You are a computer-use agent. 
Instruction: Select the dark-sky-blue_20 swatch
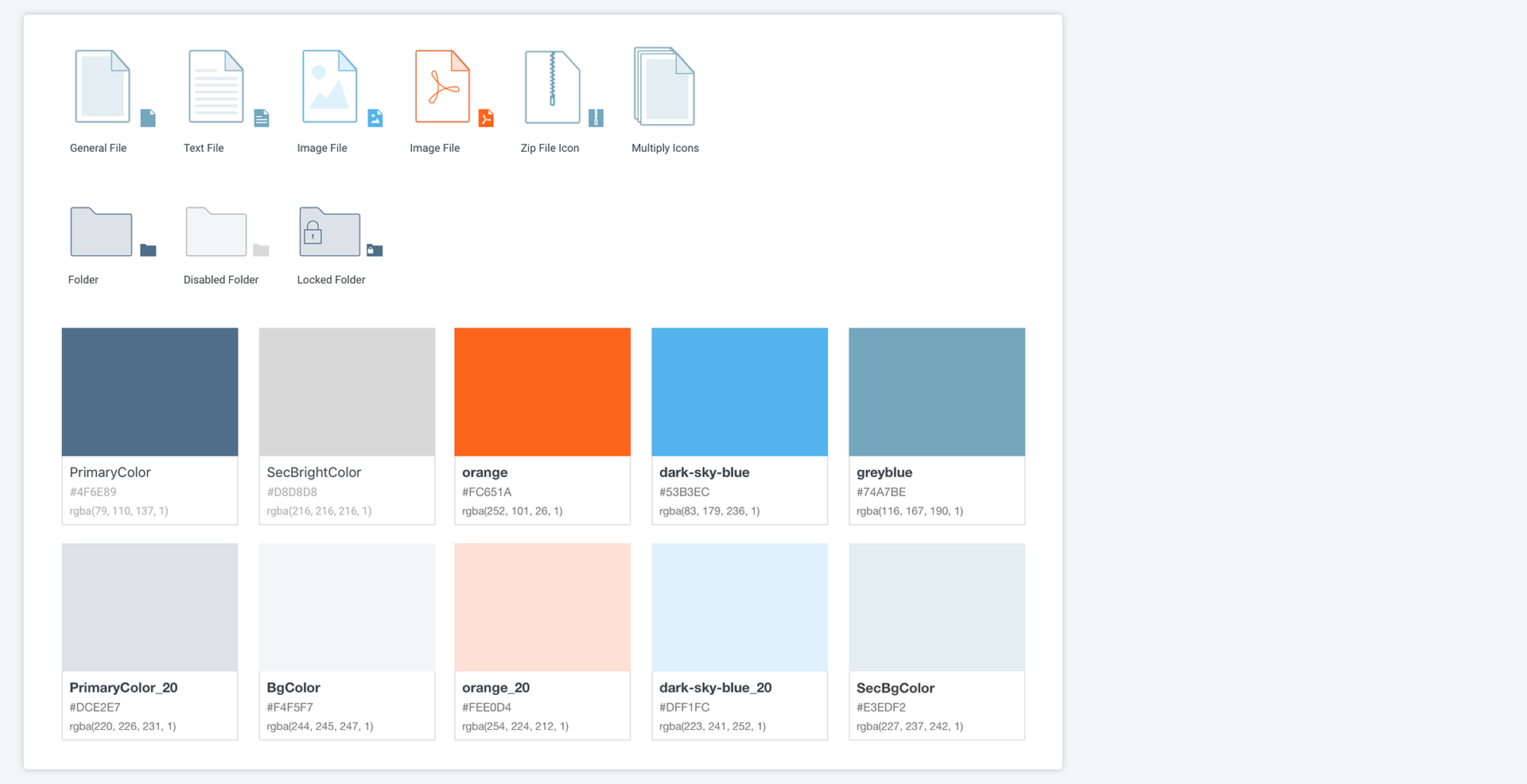(x=740, y=607)
